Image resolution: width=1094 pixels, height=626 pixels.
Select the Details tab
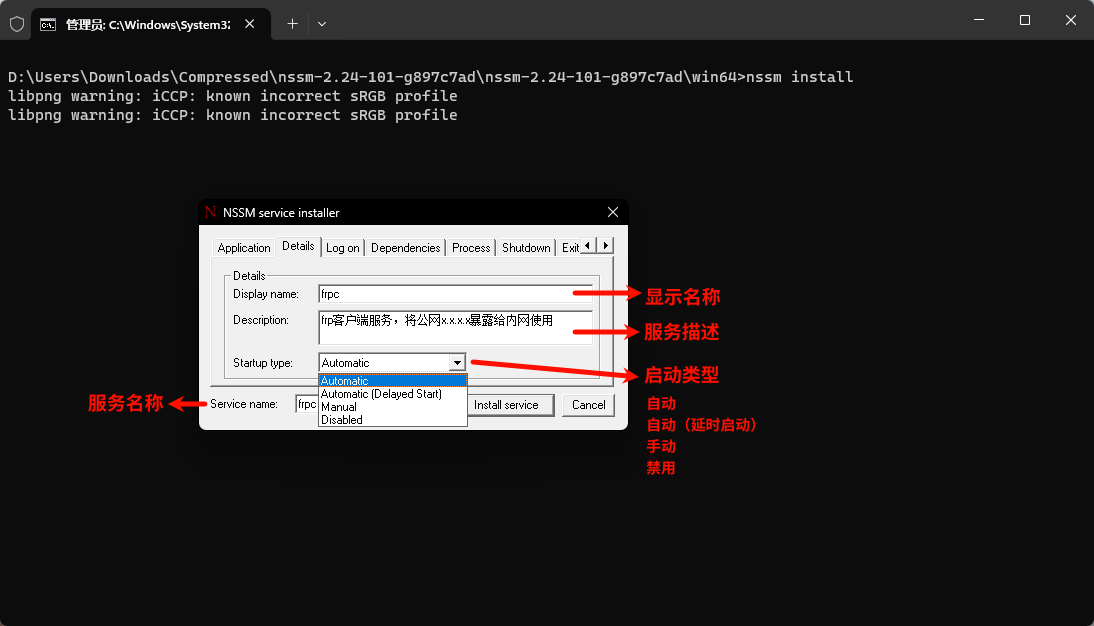tap(298, 246)
